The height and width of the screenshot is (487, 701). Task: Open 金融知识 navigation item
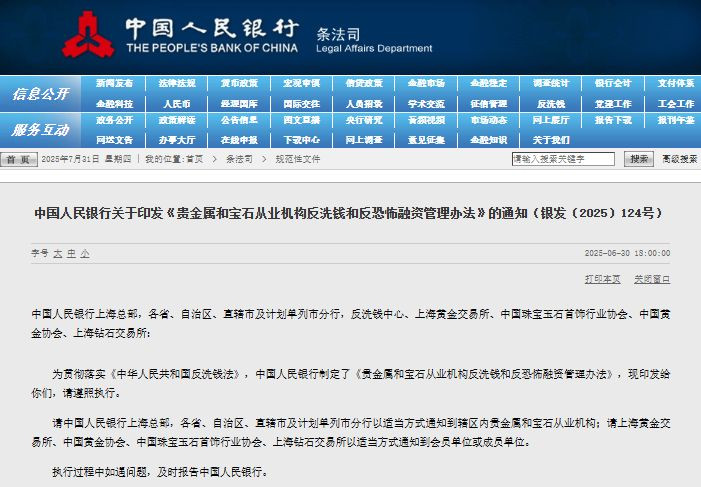489,140
